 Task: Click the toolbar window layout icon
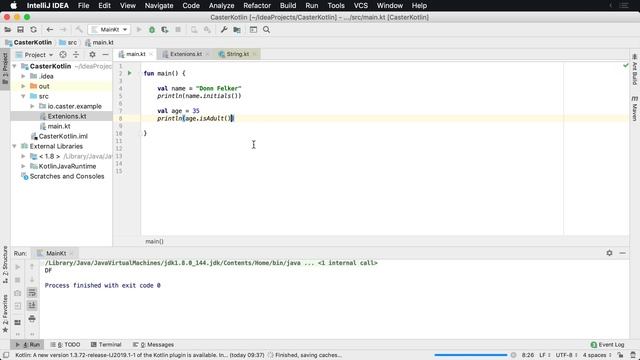pyautogui.click(x=253, y=29)
